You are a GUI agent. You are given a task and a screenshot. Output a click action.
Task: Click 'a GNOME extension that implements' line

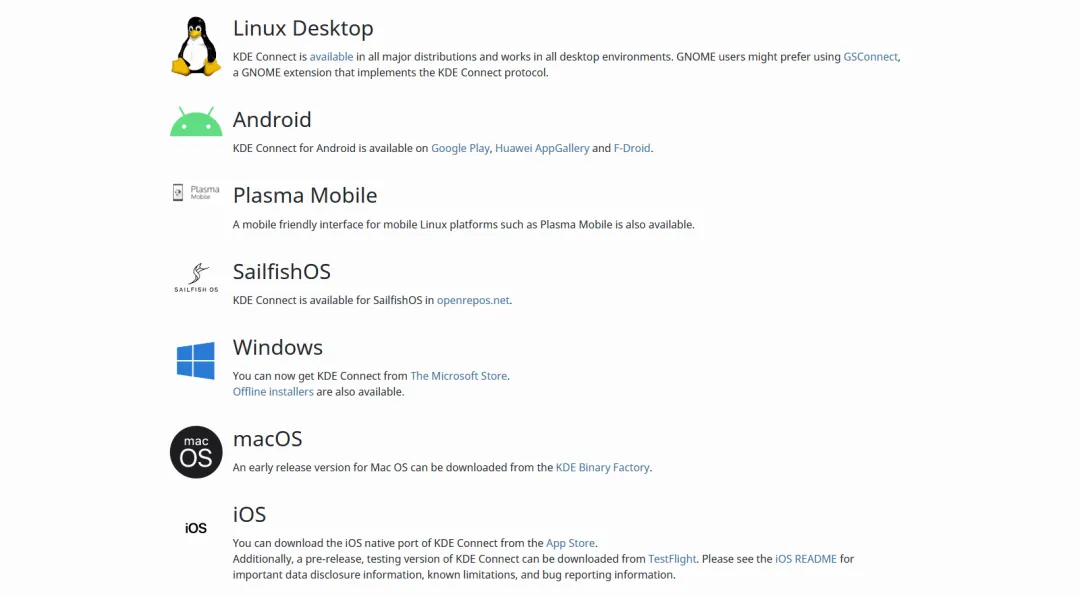pyautogui.click(x=391, y=72)
